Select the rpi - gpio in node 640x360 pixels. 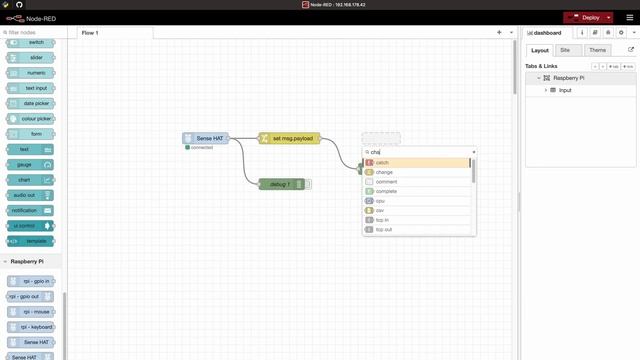[31, 281]
